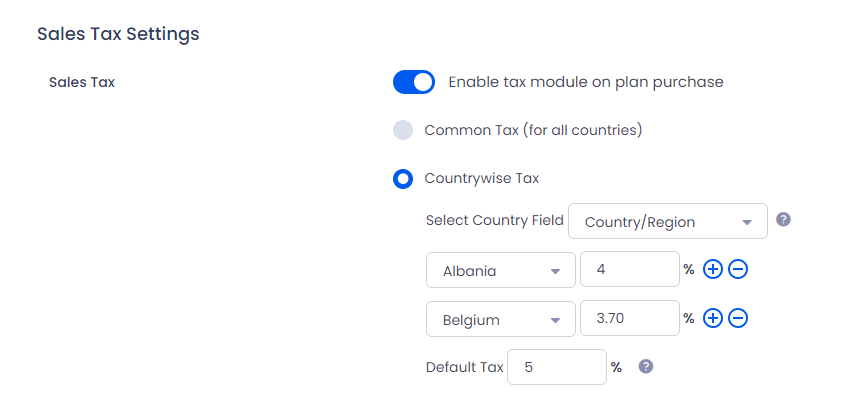Image resolution: width=853 pixels, height=406 pixels.
Task: Click the Belgium 3.70 tax percentage field
Action: click(629, 318)
